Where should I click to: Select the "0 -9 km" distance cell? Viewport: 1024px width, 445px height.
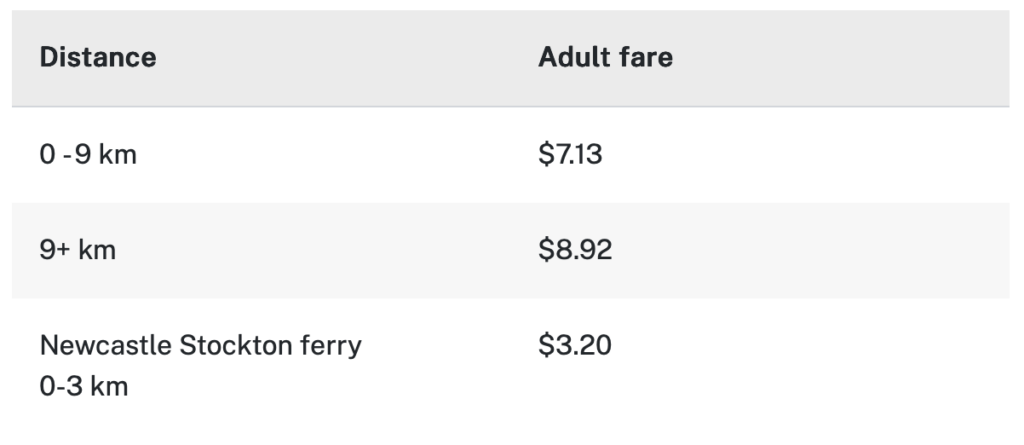tap(88, 156)
